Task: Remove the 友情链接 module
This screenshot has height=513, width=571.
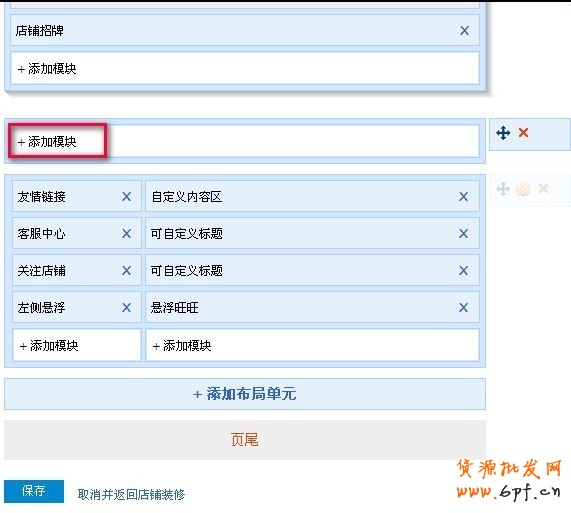Action: point(126,197)
